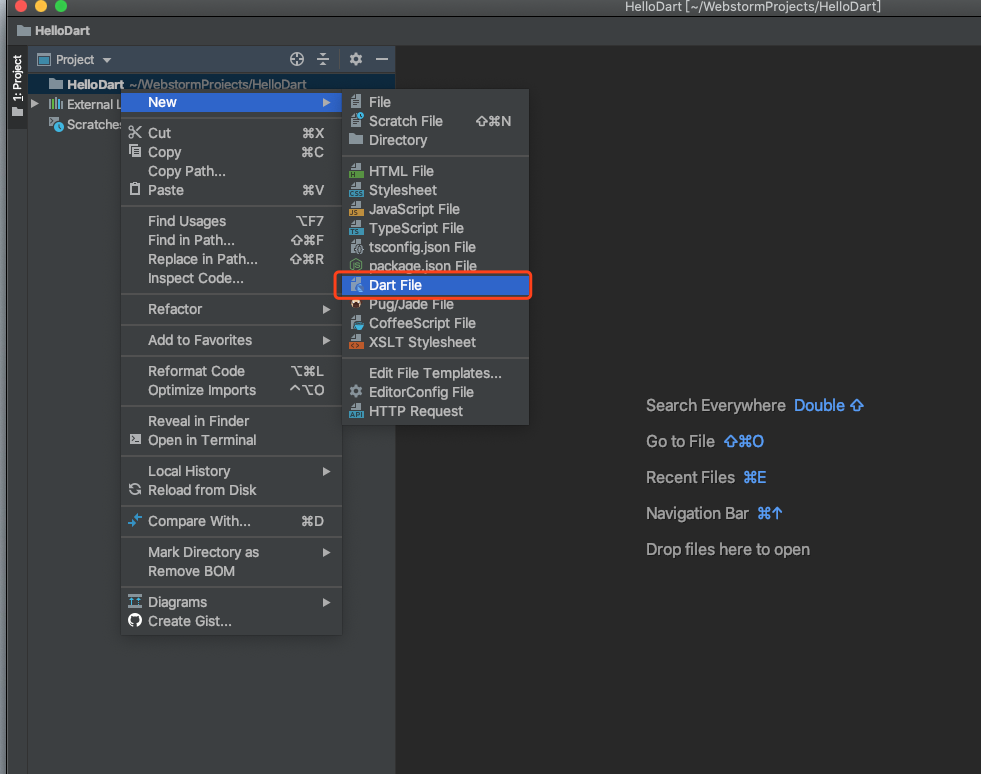Hide the Project panel with minus icon
This screenshot has width=981, height=774.
click(382, 59)
